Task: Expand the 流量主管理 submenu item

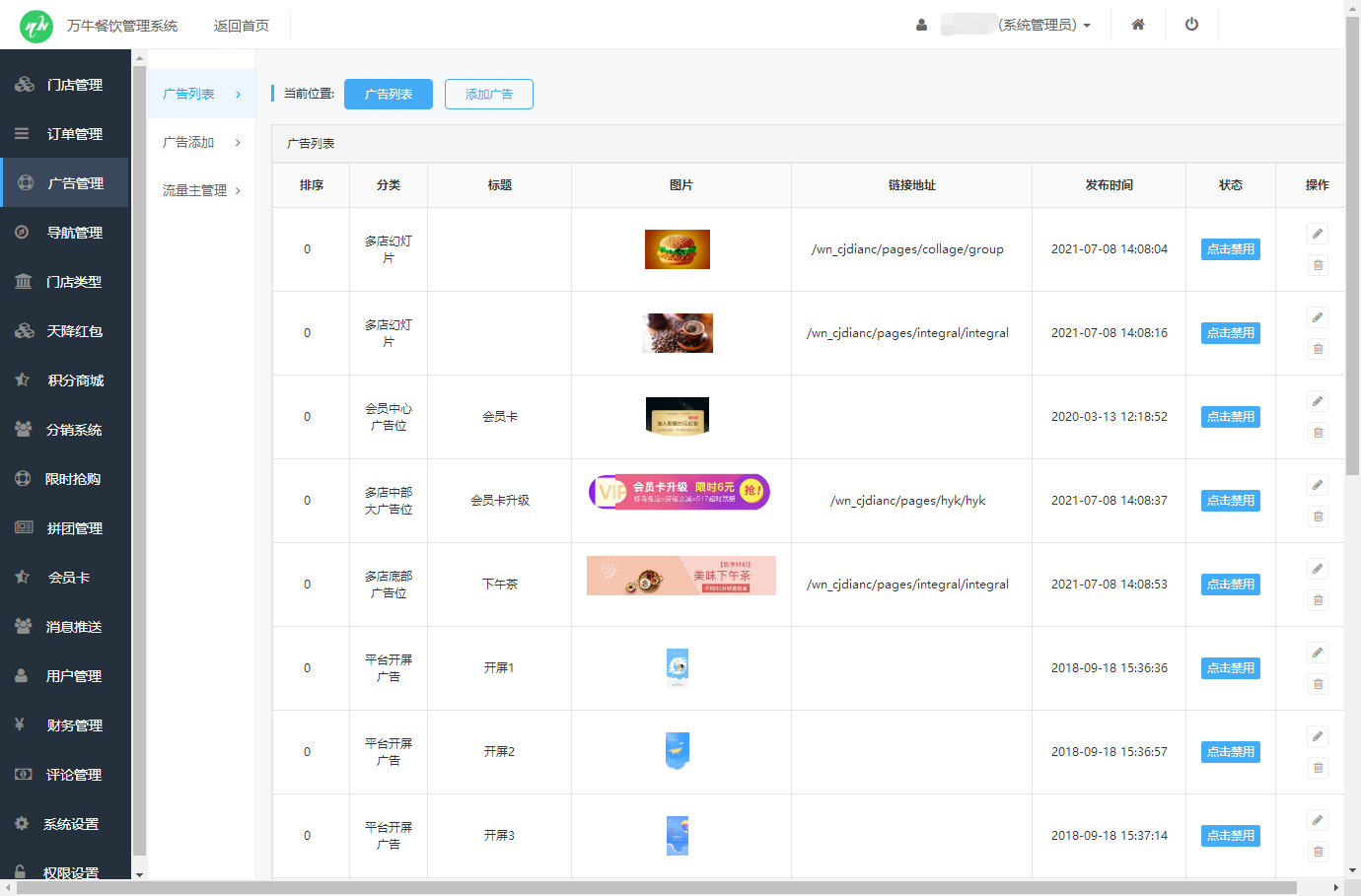Action: pos(201,190)
